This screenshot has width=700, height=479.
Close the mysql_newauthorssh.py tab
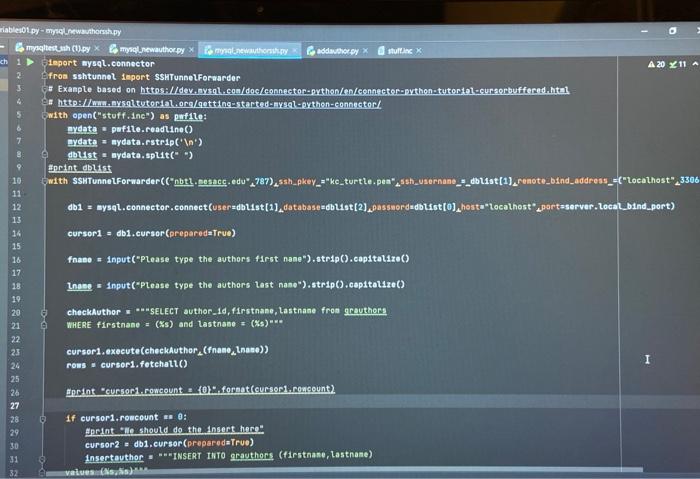295,50
